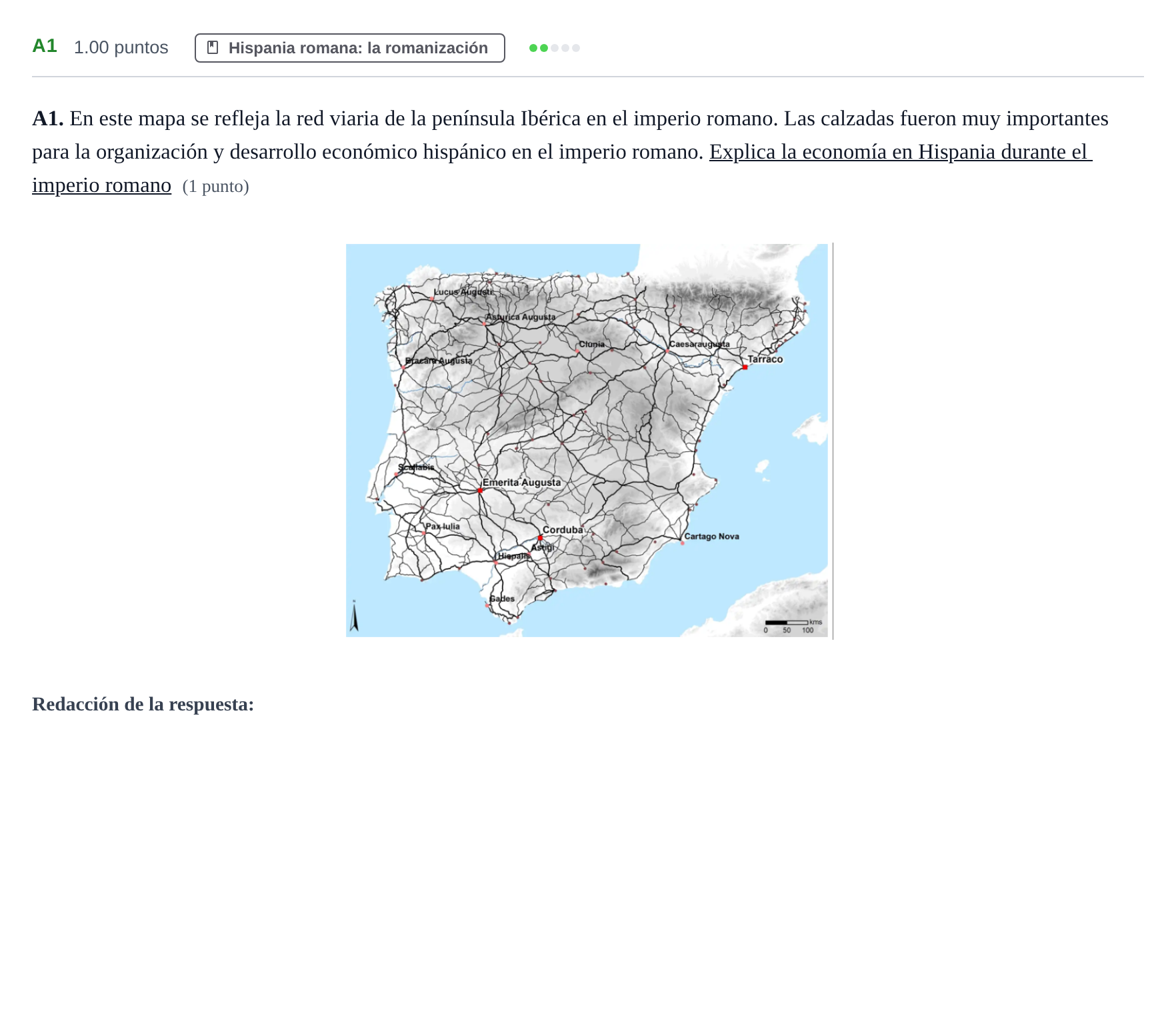Screen dimensions: 1176x1013
Task: Click the bookmark icon in topic tag
Action: [213, 47]
